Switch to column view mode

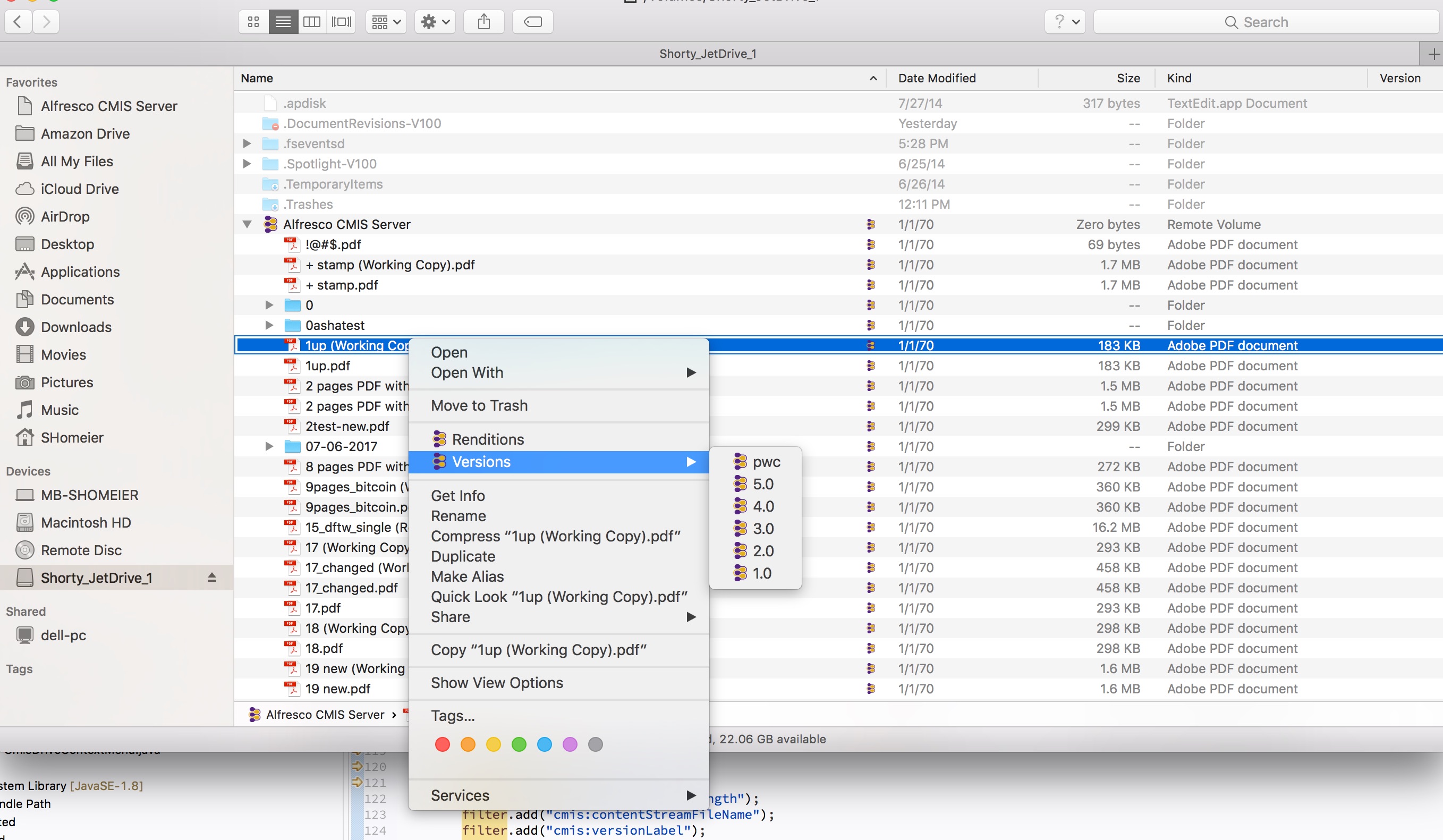(x=312, y=22)
